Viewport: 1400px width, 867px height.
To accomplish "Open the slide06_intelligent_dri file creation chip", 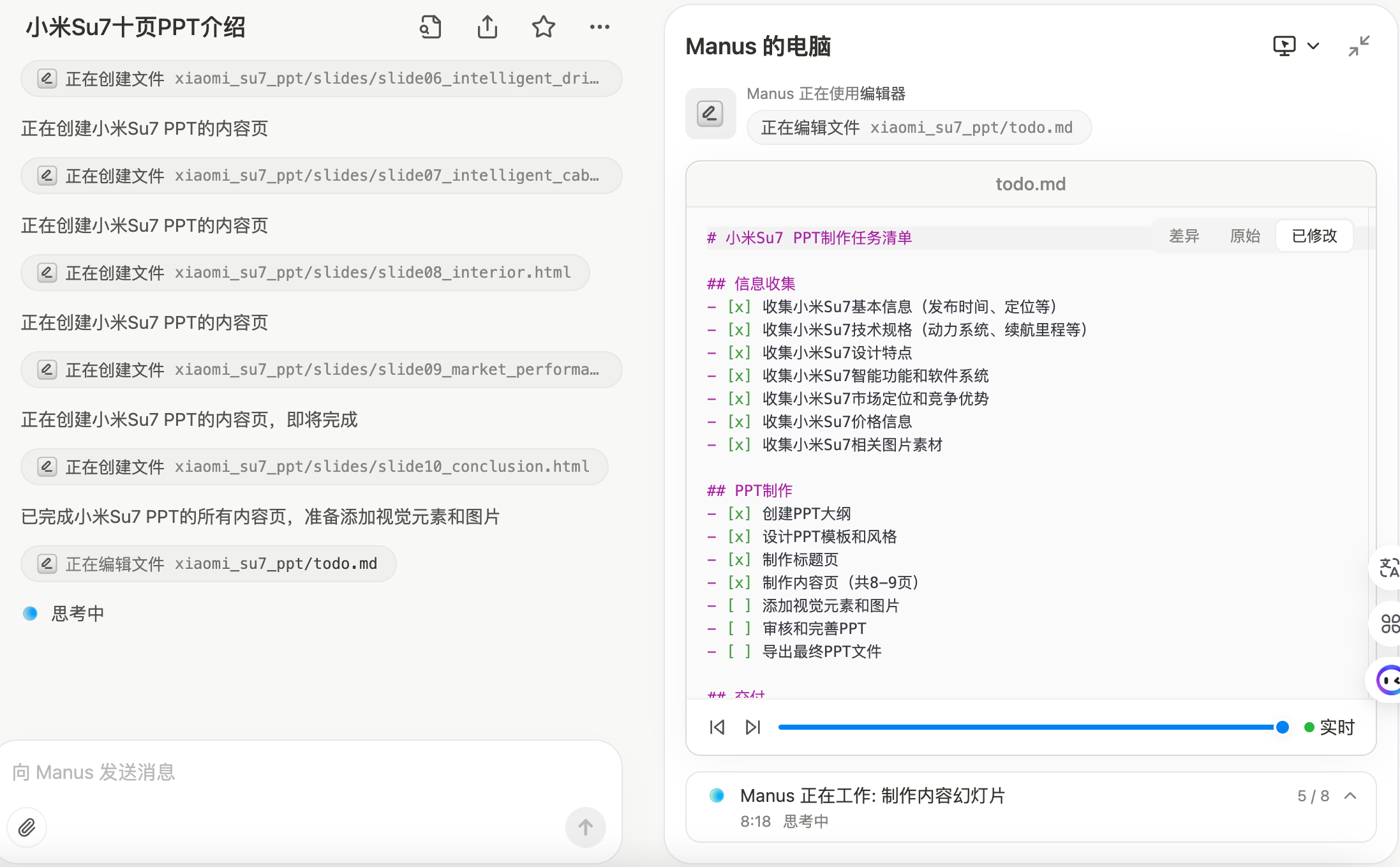I will click(x=322, y=79).
